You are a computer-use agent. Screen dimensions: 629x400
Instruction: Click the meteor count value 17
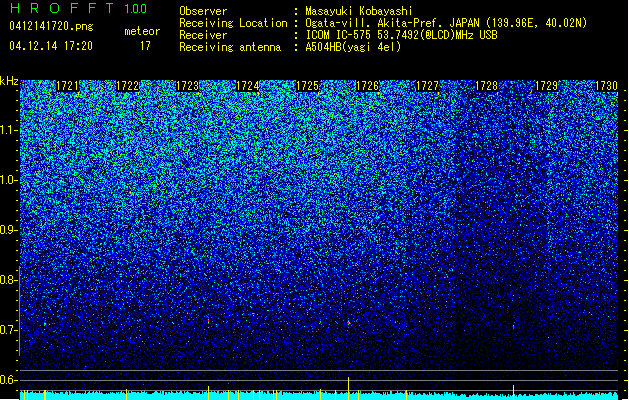(x=145, y=46)
